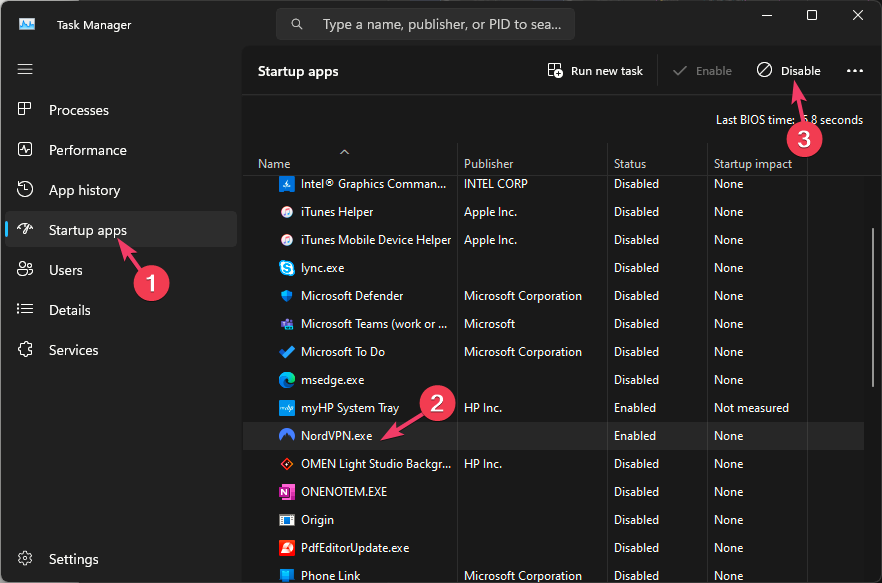Sort by the Publisher column header
This screenshot has height=583, width=882.
click(x=488, y=164)
